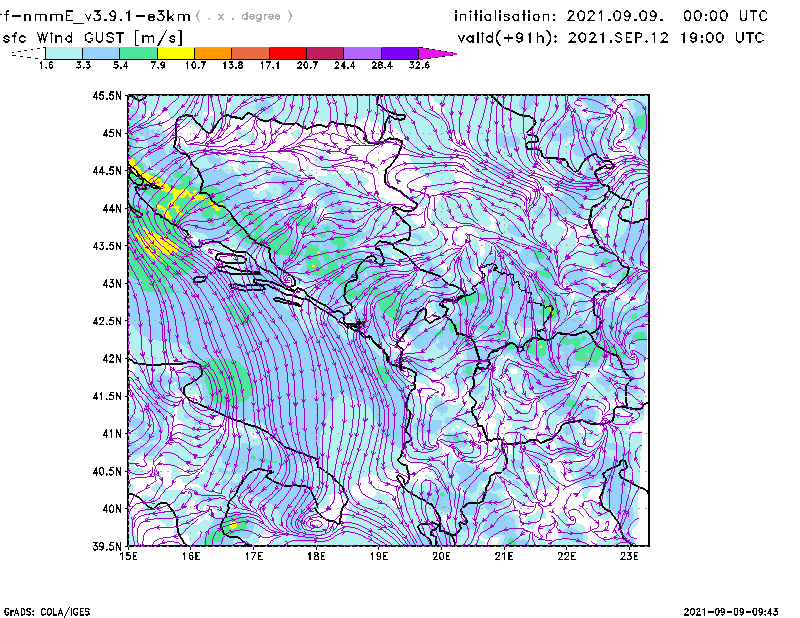Click the '41.5N' latitude label
This screenshot has width=800, height=618.
click(107, 396)
